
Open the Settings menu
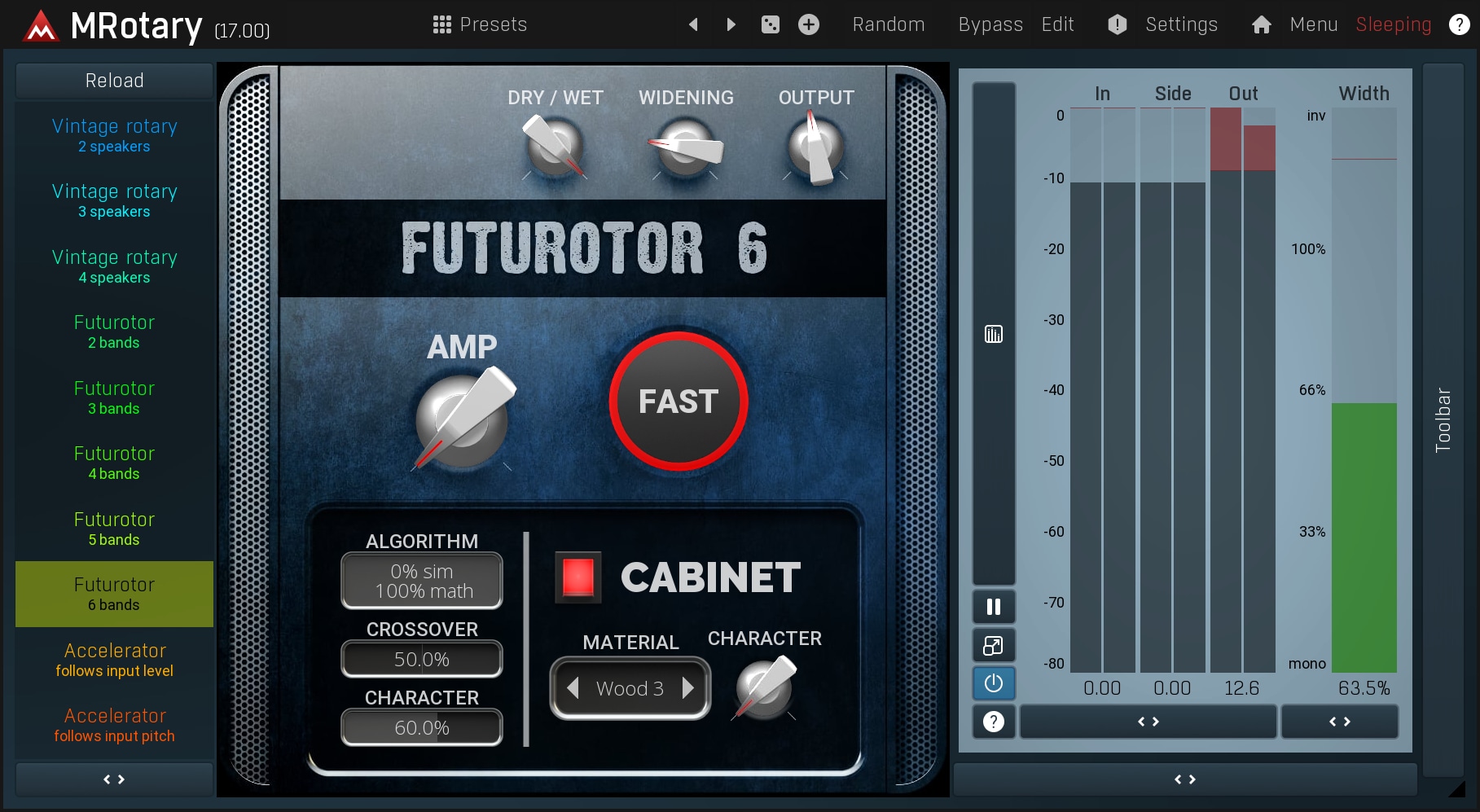point(1180,24)
